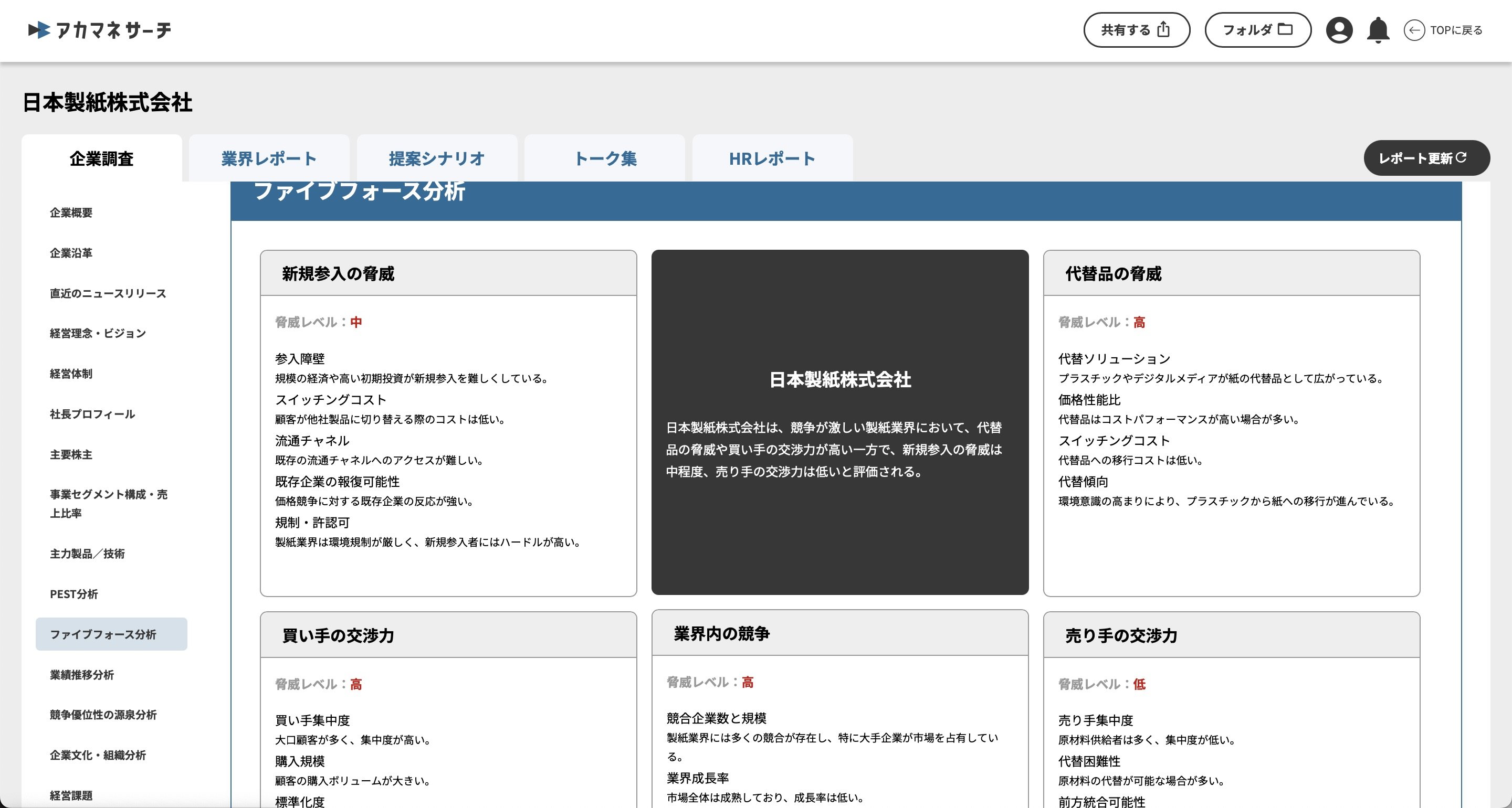Click the 業界内の競争 card header
This screenshot has width=1512, height=808.
point(840,633)
